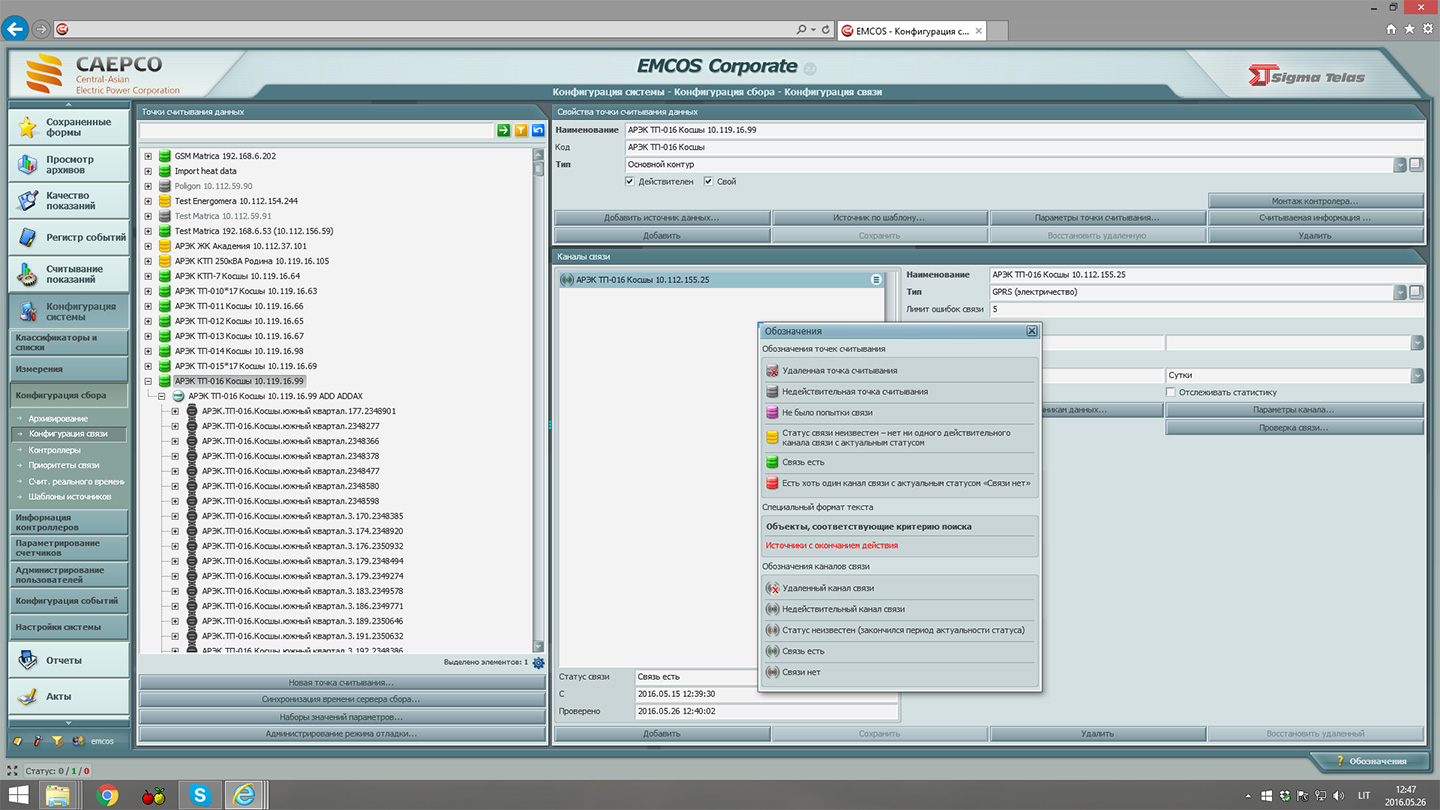
Task: Click the gear icon next to Выделено элементов
Action: pyautogui.click(x=539, y=662)
